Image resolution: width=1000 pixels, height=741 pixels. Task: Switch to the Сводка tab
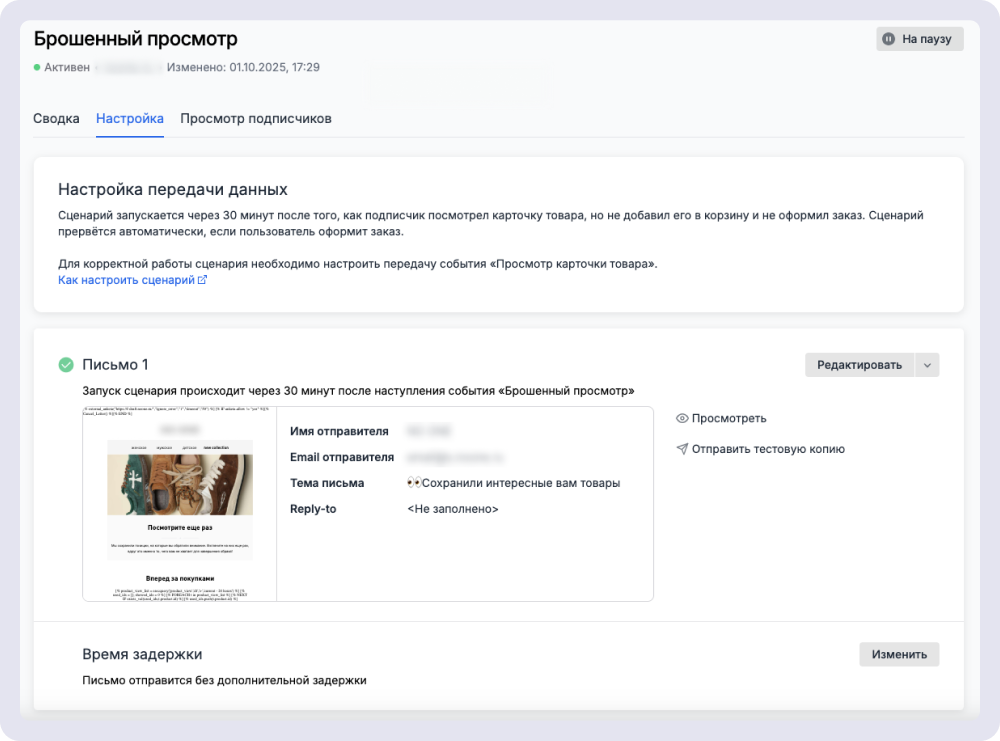[56, 118]
